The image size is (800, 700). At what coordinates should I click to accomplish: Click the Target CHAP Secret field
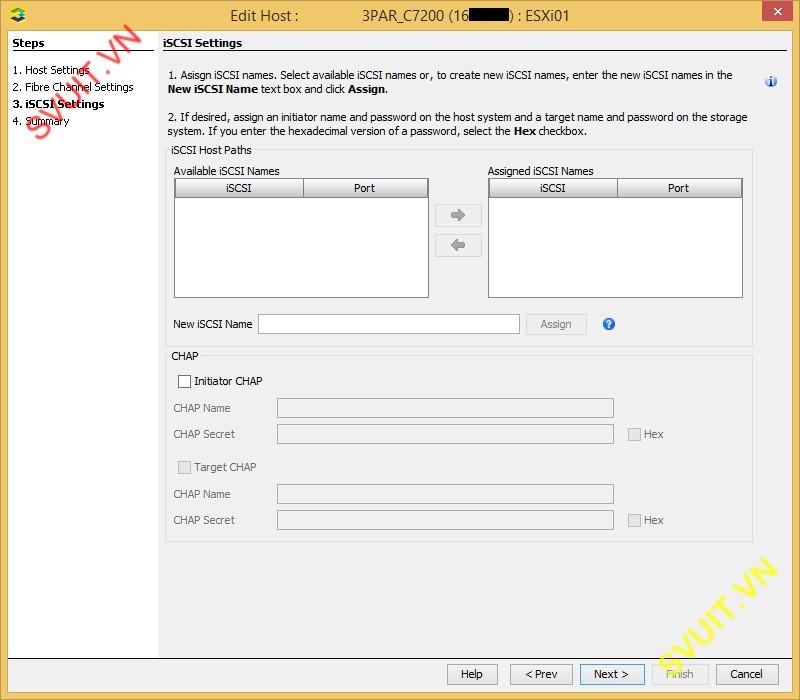[445, 520]
